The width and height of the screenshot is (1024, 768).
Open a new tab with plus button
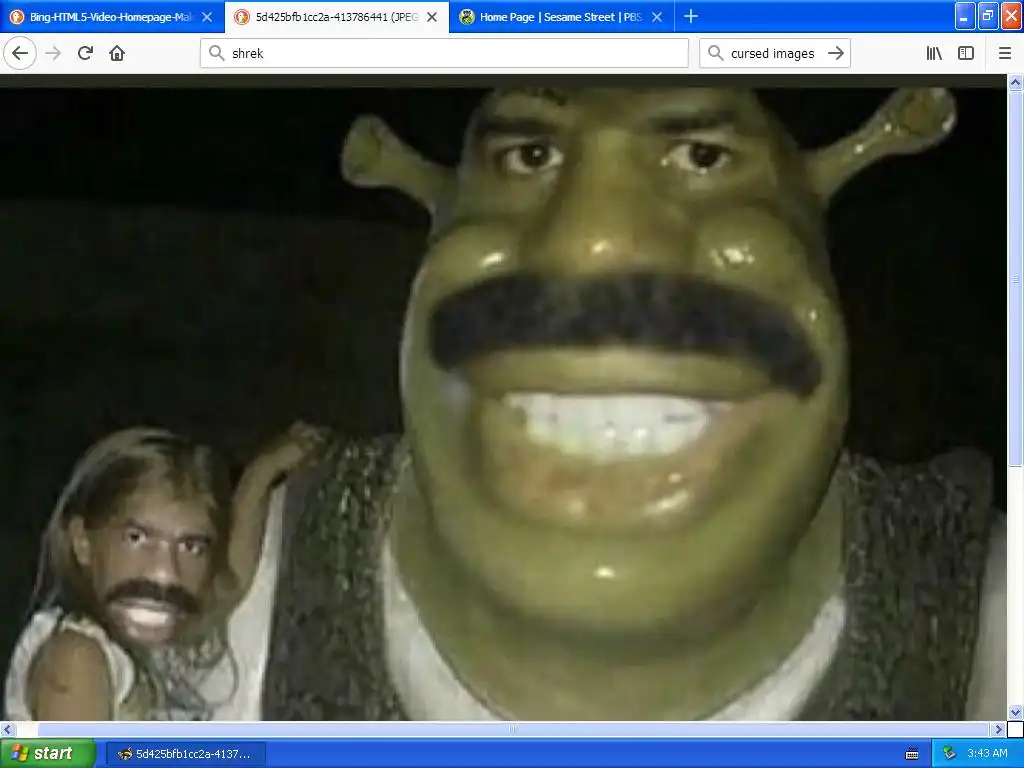[x=691, y=16]
